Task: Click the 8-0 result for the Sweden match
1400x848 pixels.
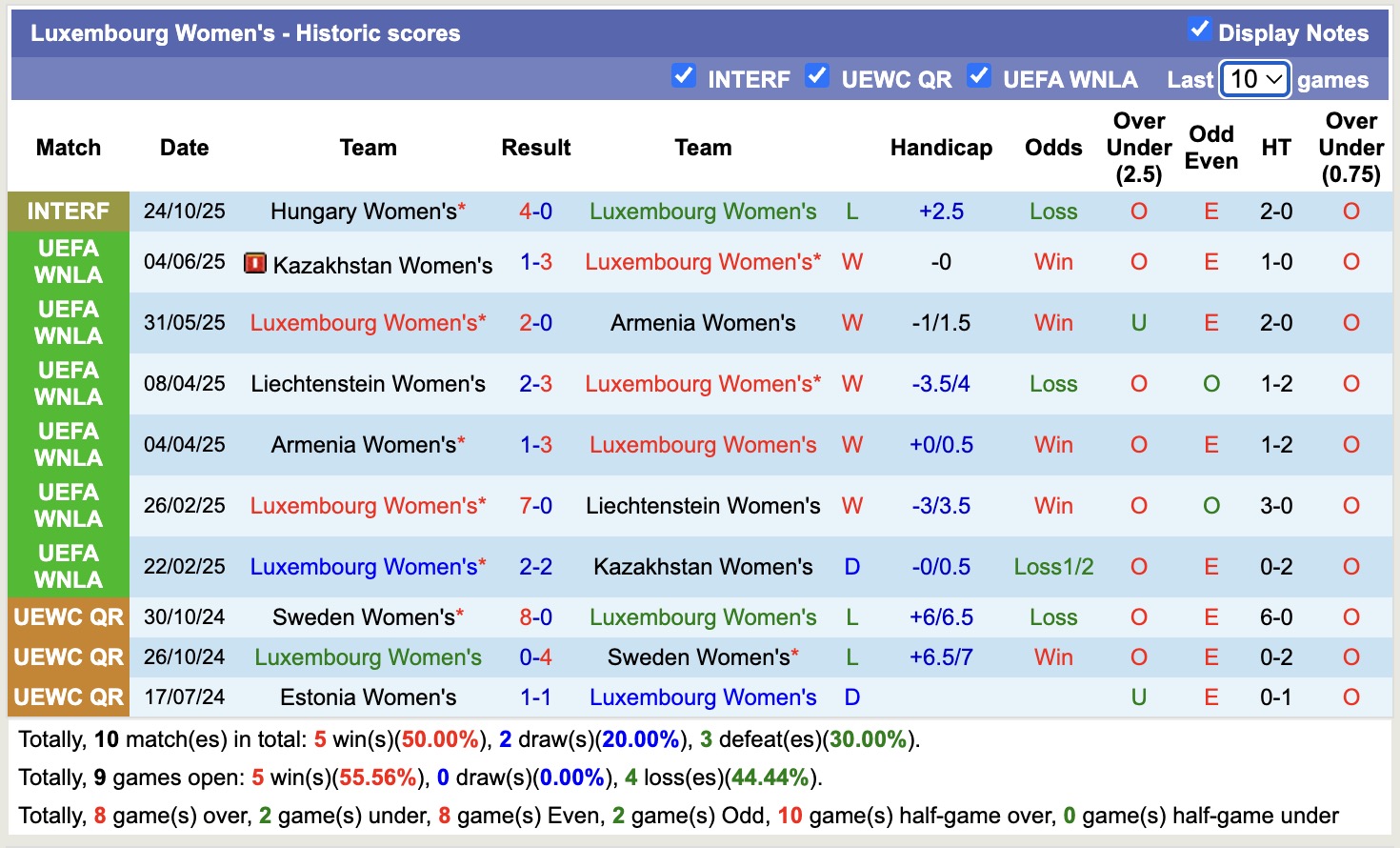Action: 536,616
